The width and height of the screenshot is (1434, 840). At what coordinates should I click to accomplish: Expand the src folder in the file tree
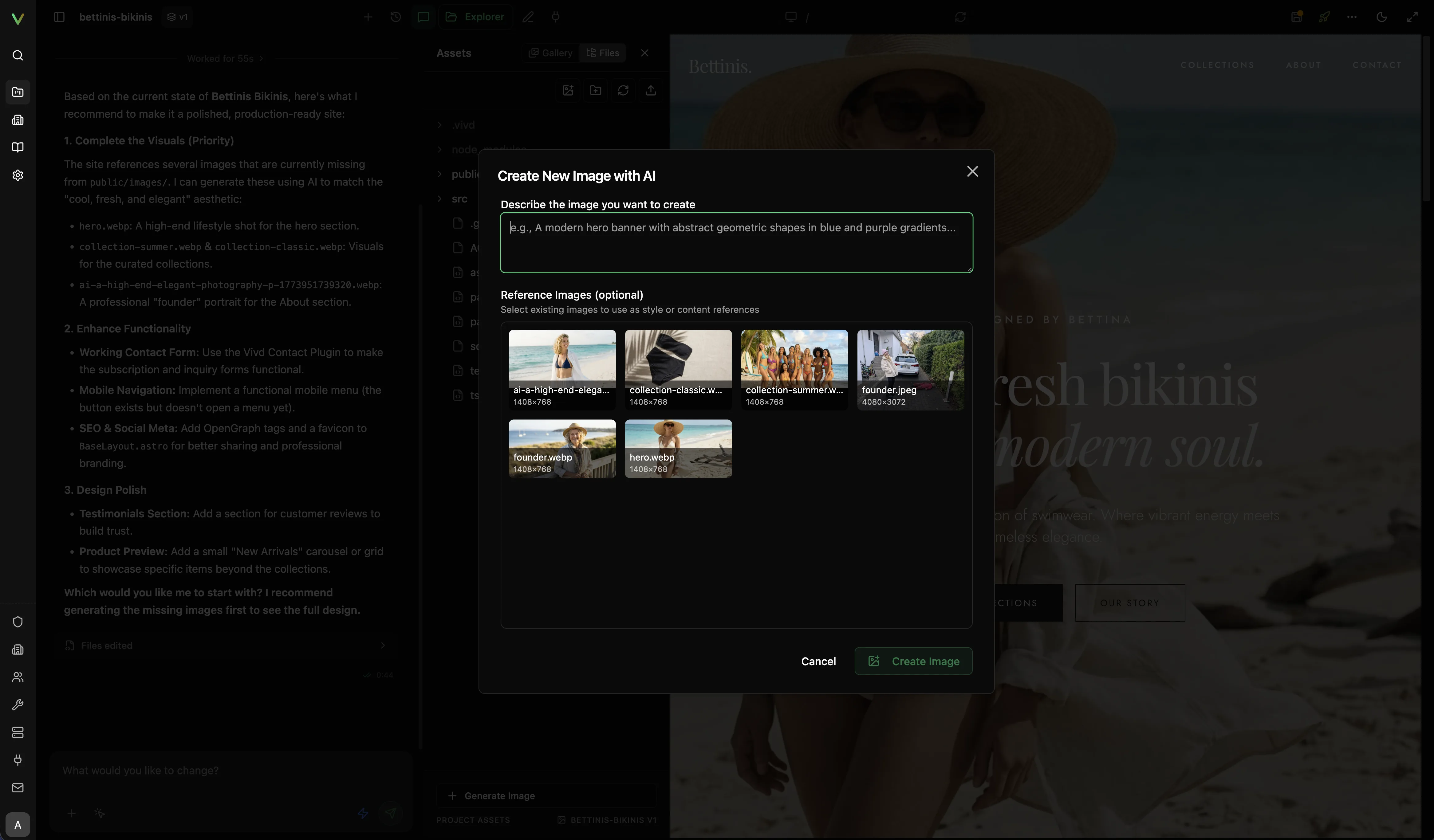439,198
